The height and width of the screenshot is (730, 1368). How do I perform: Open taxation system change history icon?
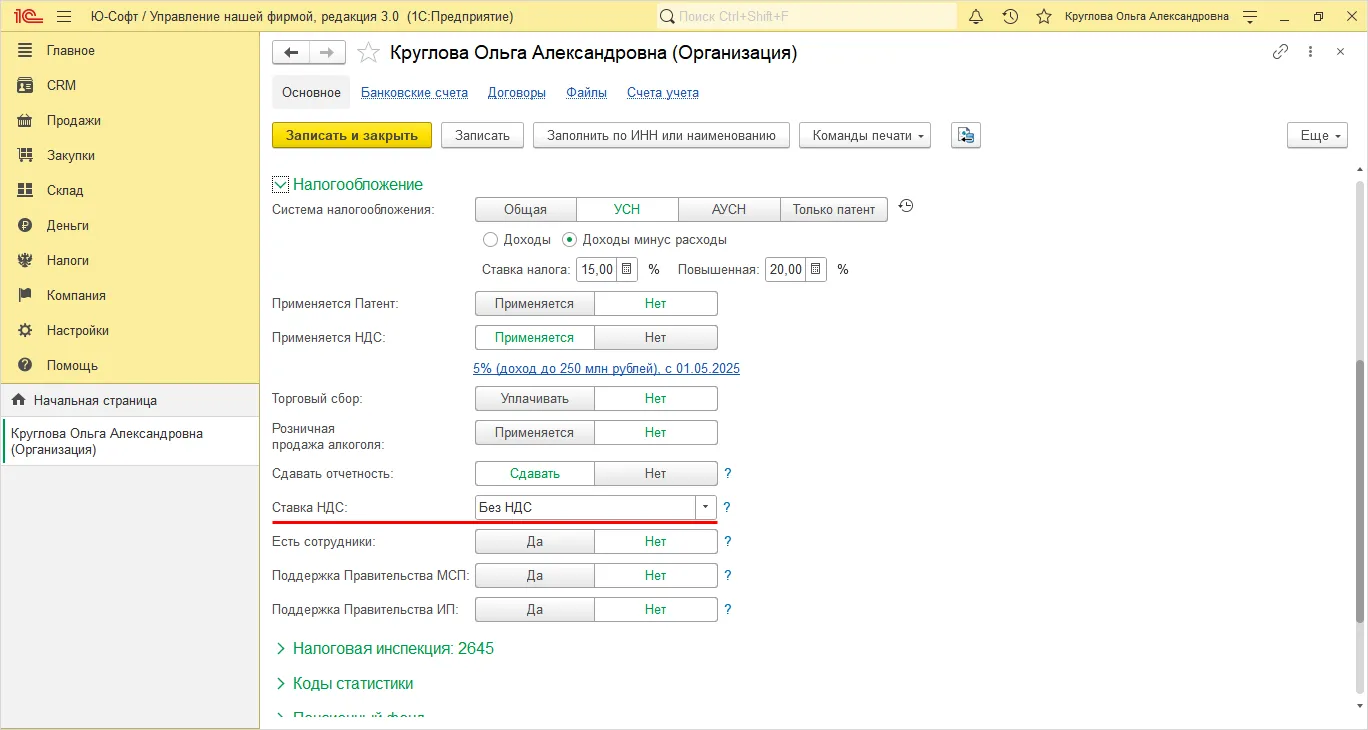tap(906, 206)
